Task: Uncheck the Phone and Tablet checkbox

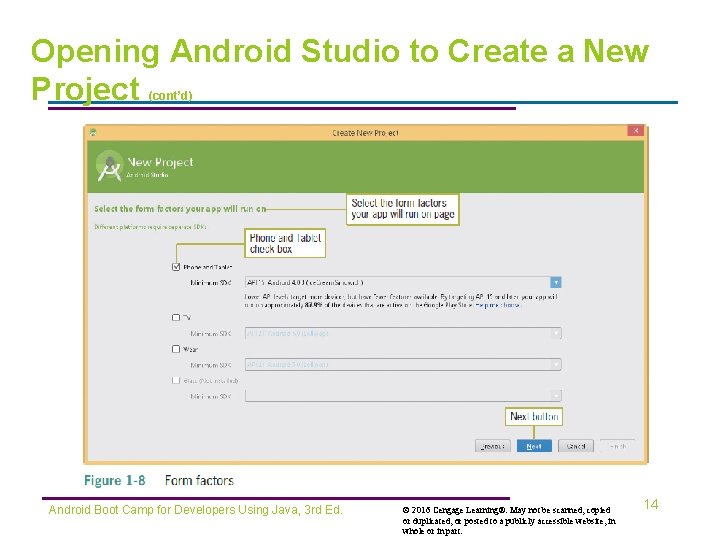Action: coord(176,267)
